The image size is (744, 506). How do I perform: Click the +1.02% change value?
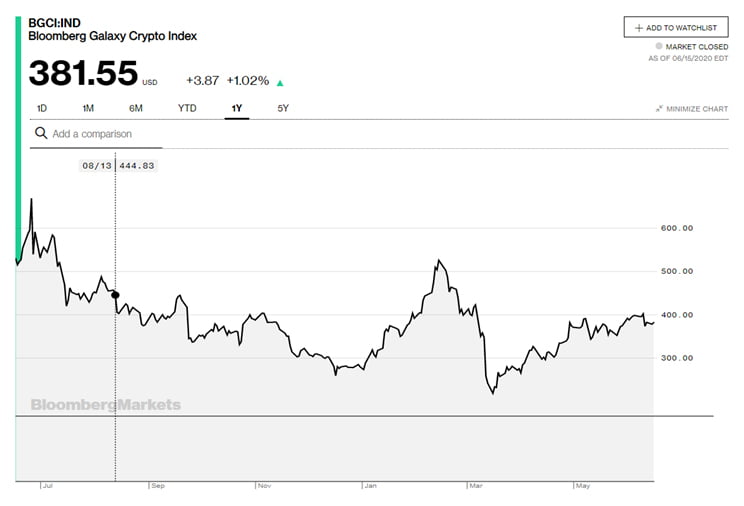pos(248,81)
